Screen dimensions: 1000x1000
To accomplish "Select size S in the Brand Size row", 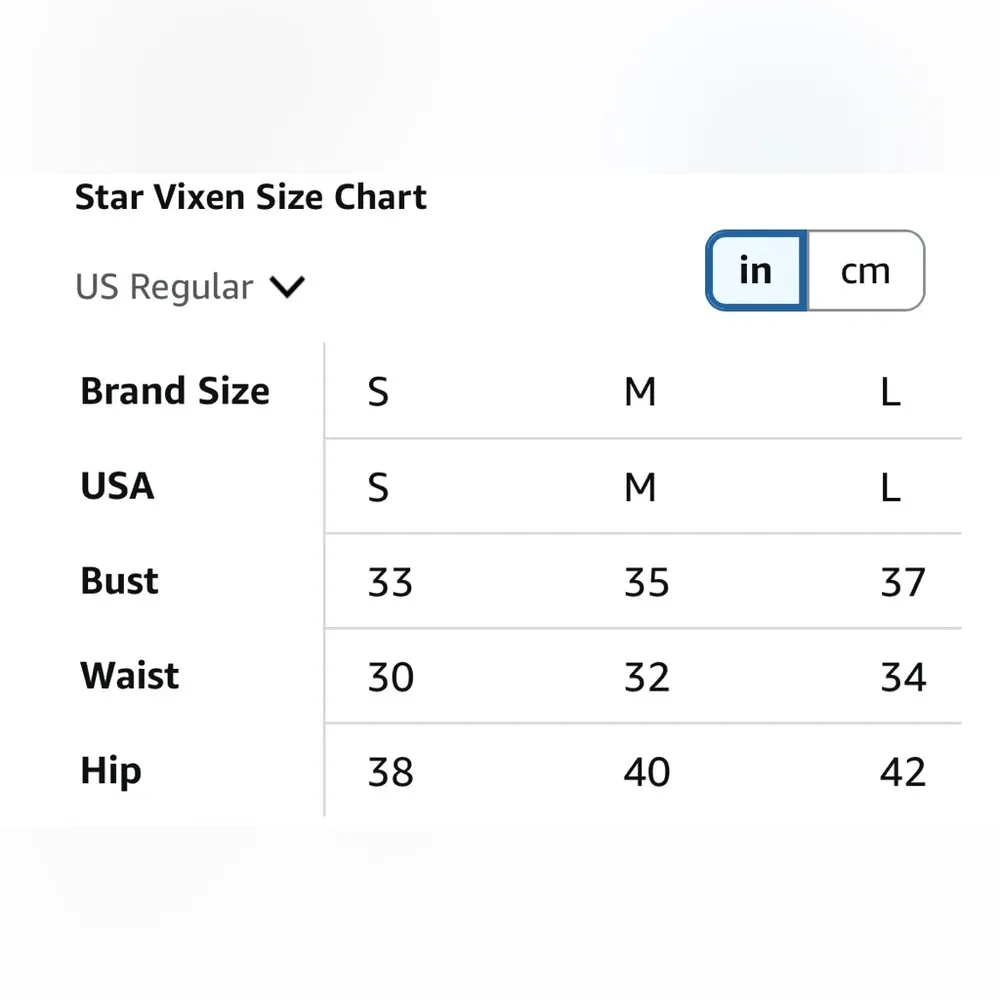I will (378, 392).
